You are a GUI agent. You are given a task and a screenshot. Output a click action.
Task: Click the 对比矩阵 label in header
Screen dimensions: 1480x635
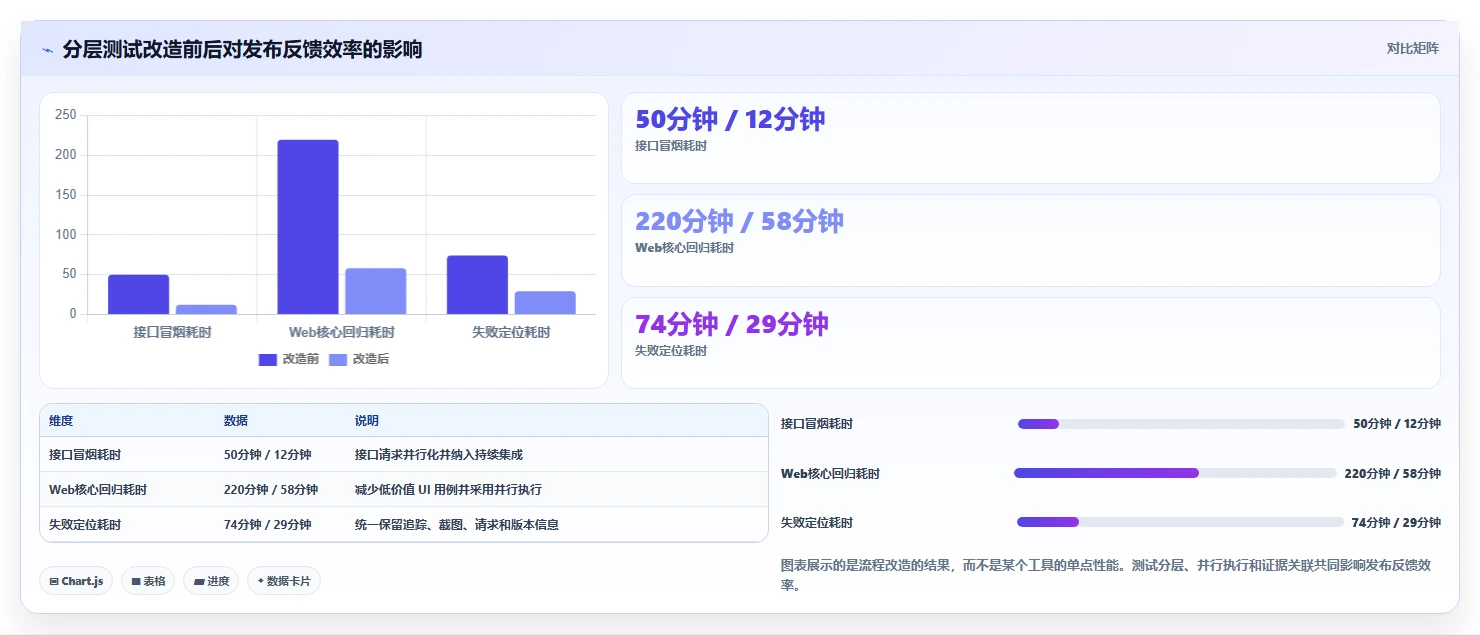[x=1412, y=49]
